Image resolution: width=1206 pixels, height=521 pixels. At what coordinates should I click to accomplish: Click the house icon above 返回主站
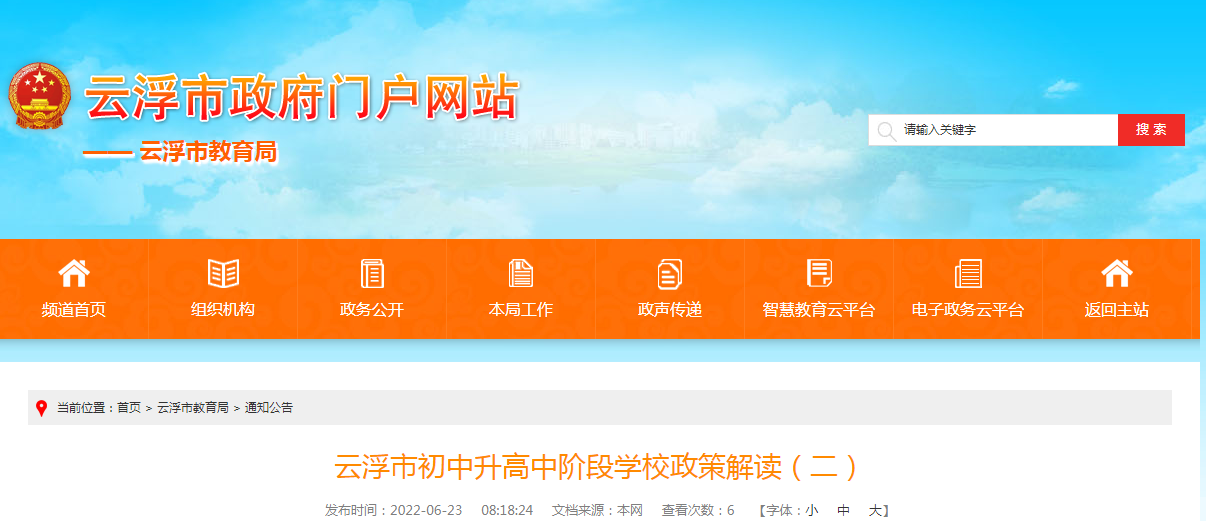(x=1117, y=273)
